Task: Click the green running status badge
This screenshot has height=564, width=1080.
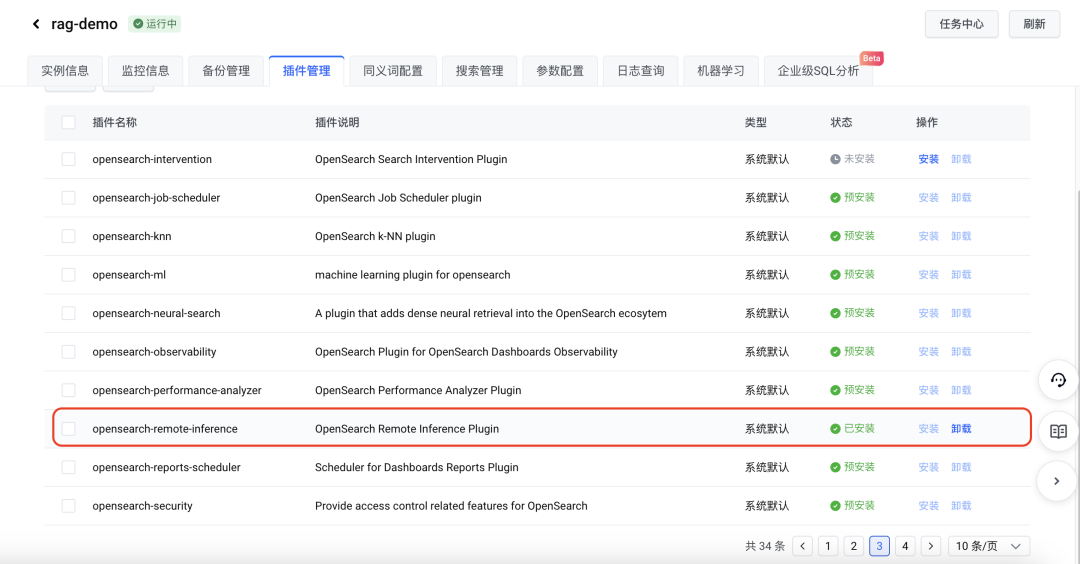Action: point(155,24)
